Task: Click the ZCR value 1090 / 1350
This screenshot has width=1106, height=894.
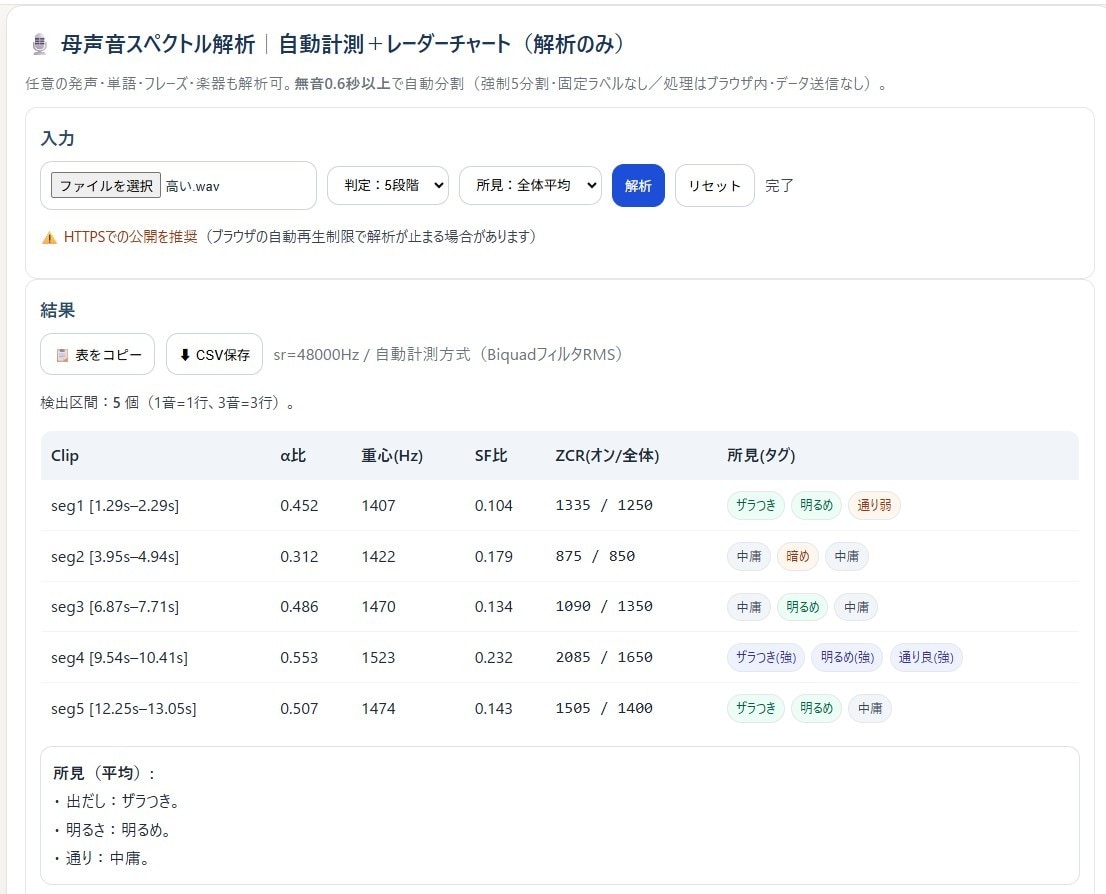Action: [x=604, y=606]
